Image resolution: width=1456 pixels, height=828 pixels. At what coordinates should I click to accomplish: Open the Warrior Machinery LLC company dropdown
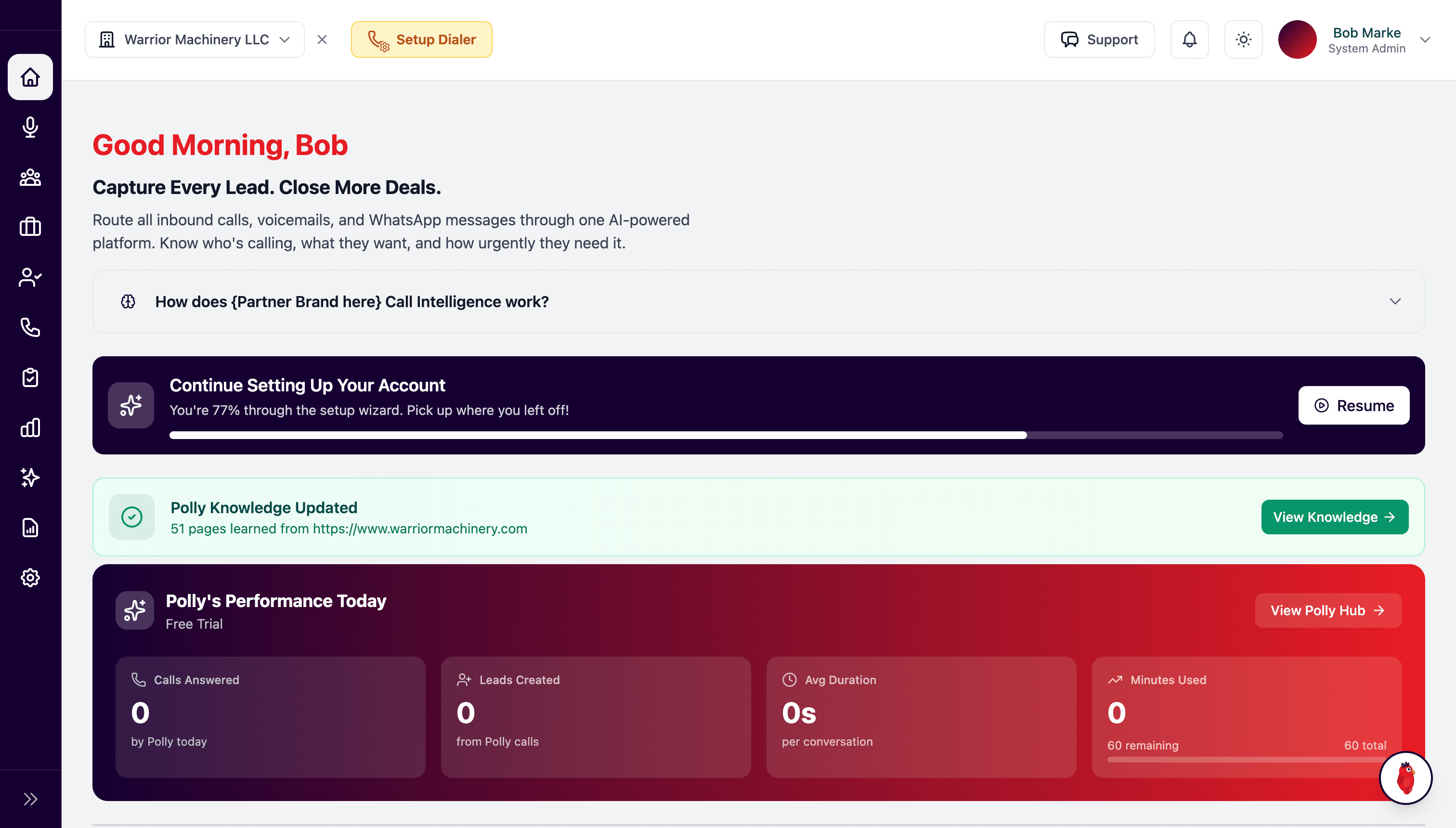pyautogui.click(x=194, y=39)
